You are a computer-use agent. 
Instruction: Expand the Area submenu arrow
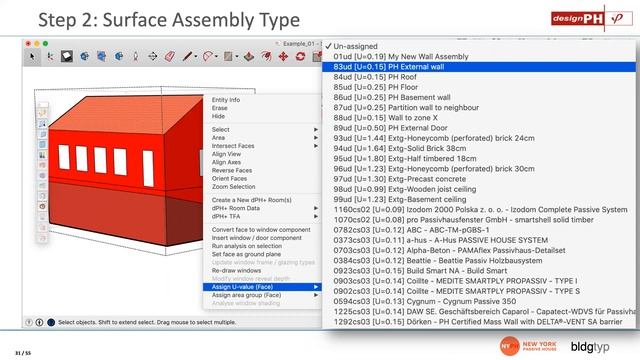click(316, 138)
